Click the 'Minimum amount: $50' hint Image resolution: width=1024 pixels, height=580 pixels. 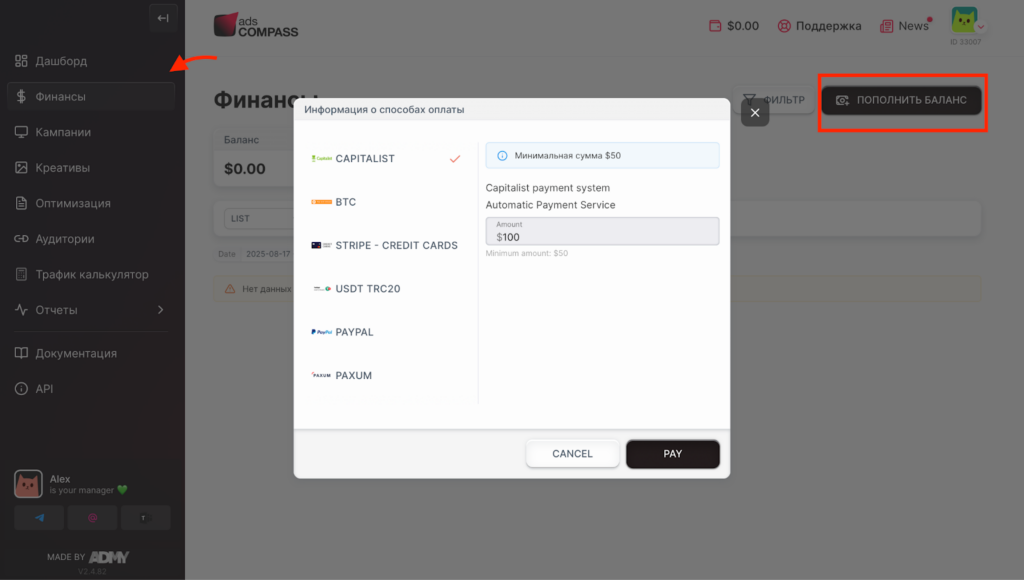click(527, 253)
